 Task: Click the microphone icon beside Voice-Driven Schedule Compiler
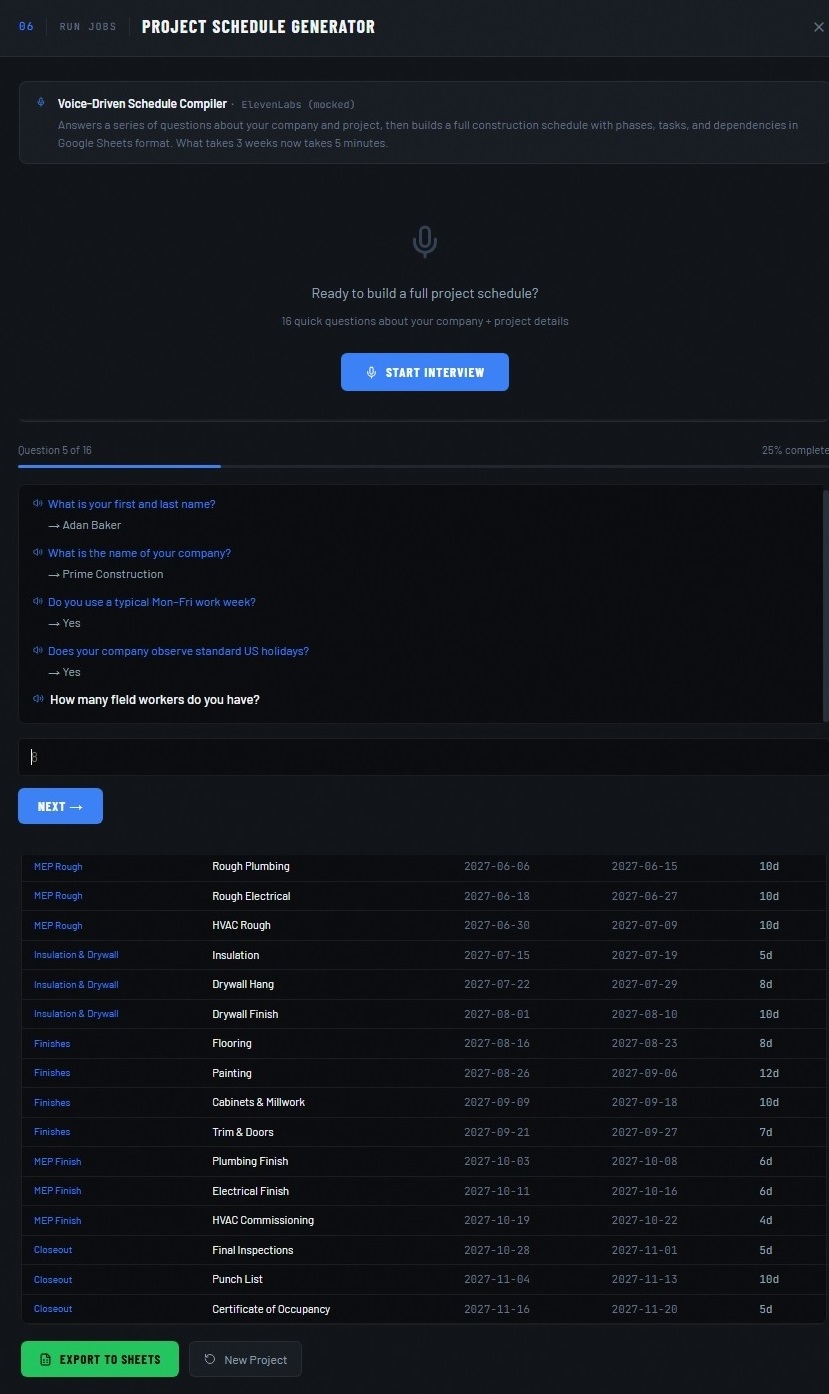click(41, 103)
